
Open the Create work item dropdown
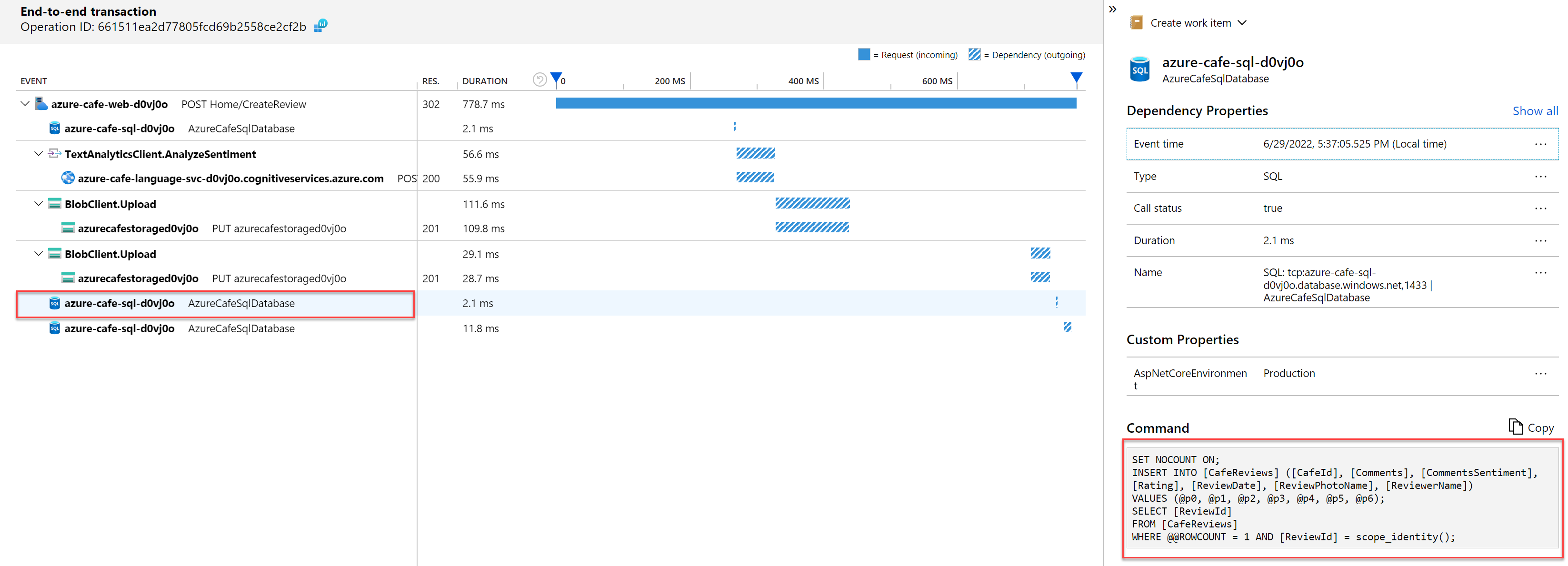tap(1242, 22)
